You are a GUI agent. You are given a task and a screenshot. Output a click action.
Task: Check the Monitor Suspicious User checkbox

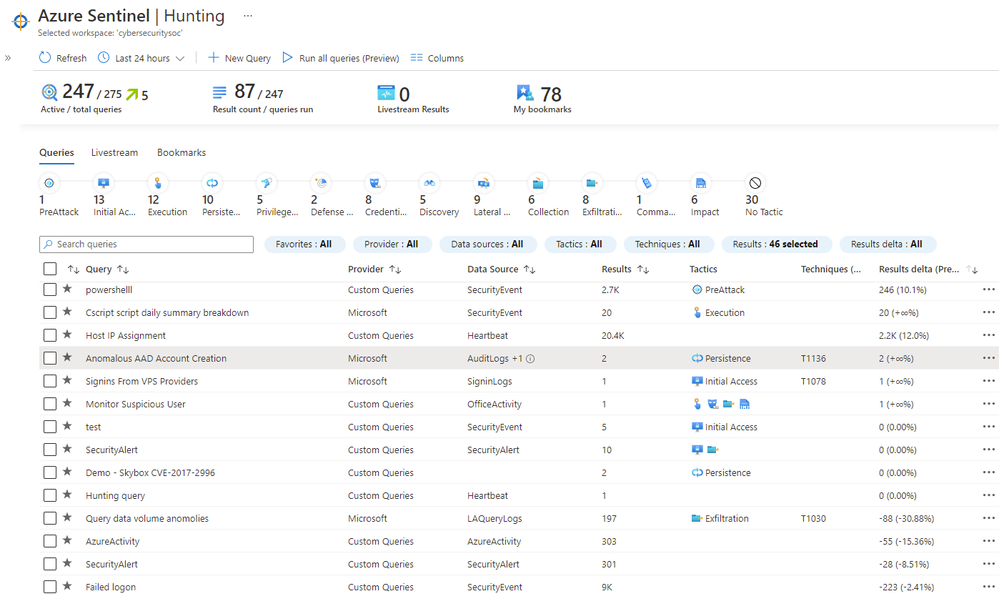click(x=50, y=404)
